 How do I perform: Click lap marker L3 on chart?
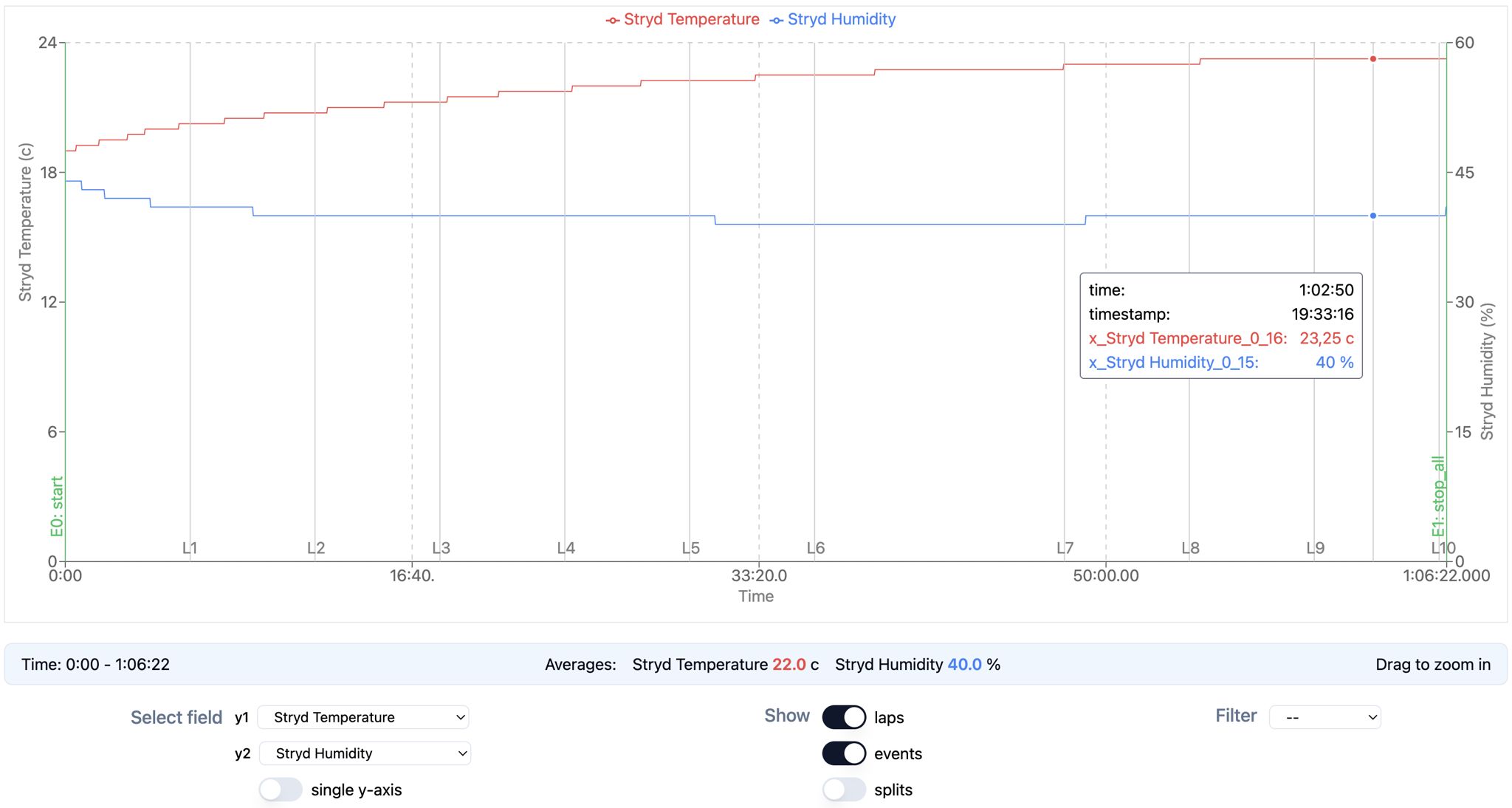[x=441, y=548]
